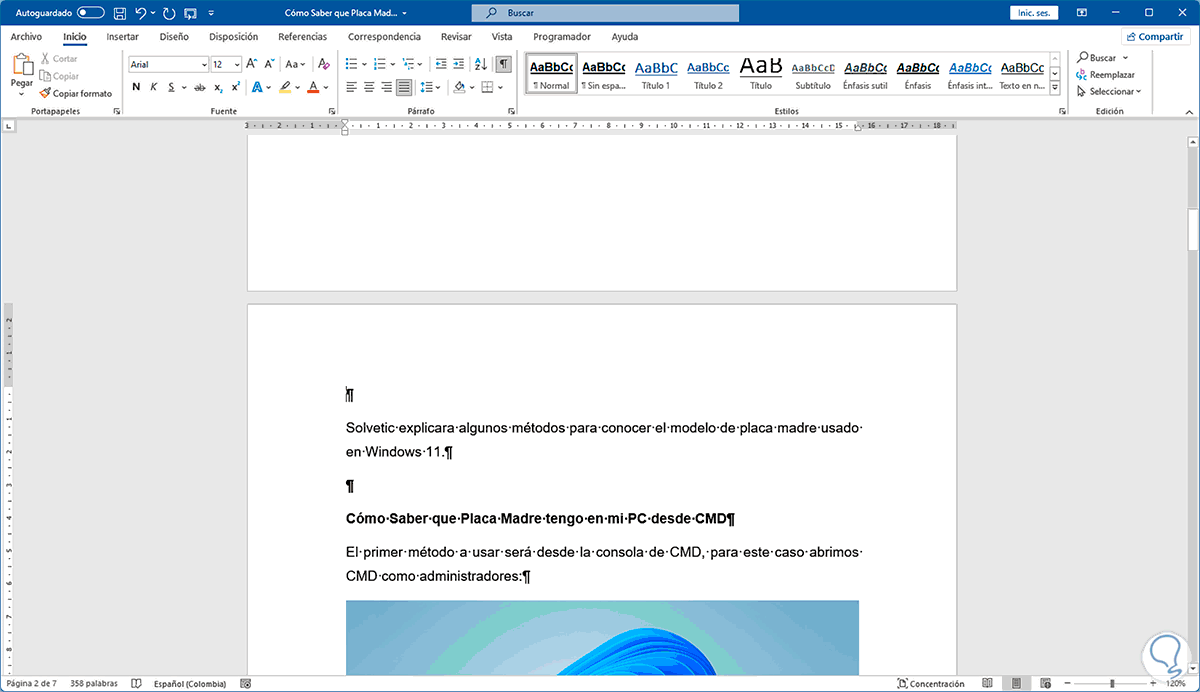
Task: Open the document title dropdown
Action: click(x=403, y=13)
